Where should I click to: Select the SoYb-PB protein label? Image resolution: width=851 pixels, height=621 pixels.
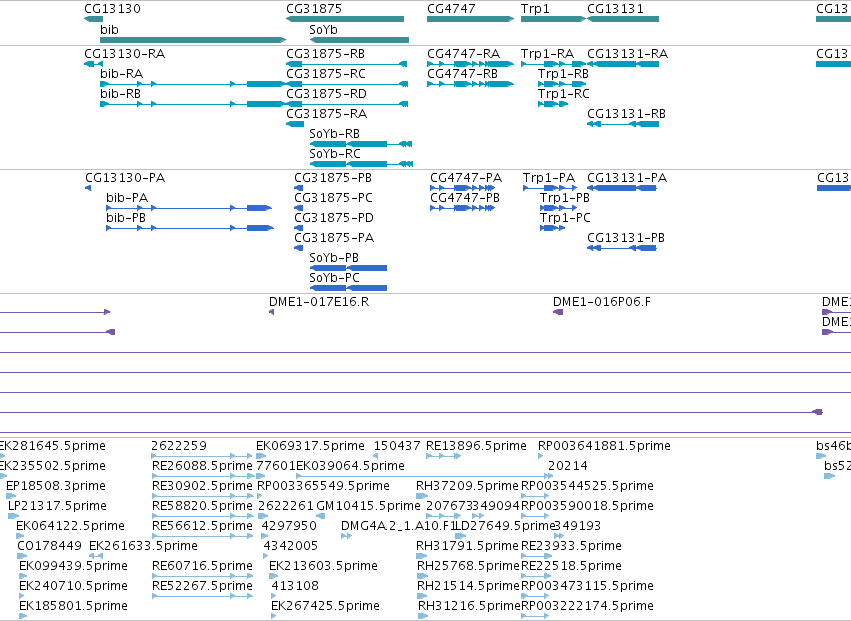point(334,258)
